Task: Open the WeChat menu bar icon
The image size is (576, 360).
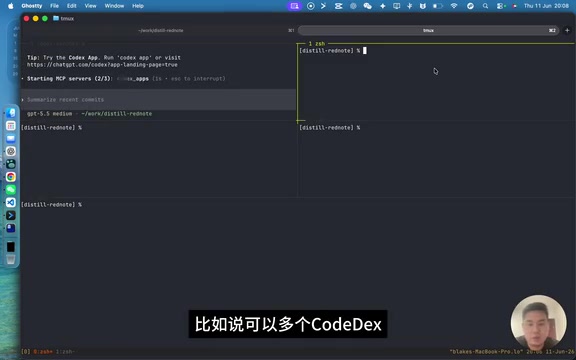Action: [367, 6]
